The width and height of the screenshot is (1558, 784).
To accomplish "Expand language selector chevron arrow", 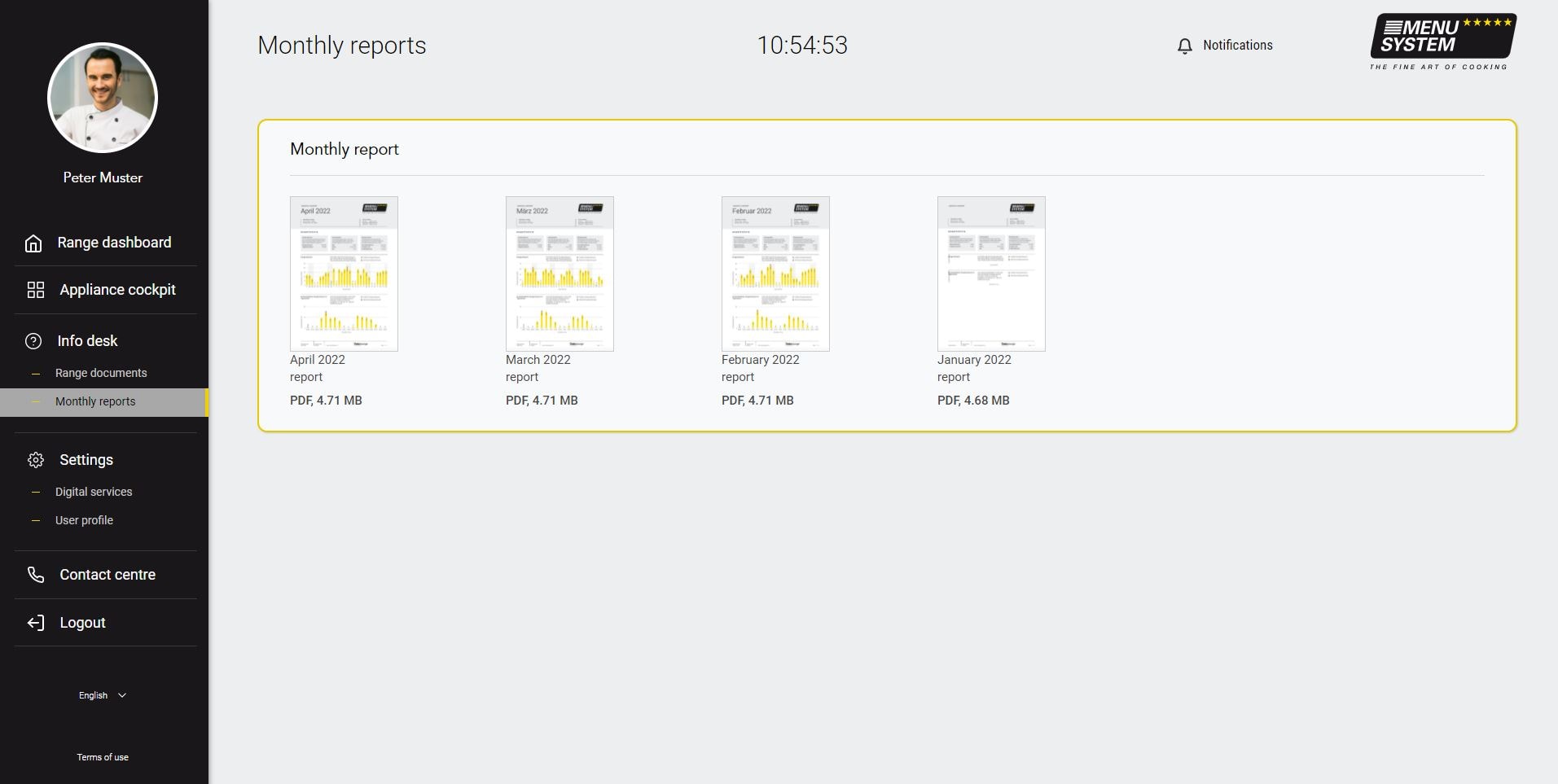I will (122, 695).
